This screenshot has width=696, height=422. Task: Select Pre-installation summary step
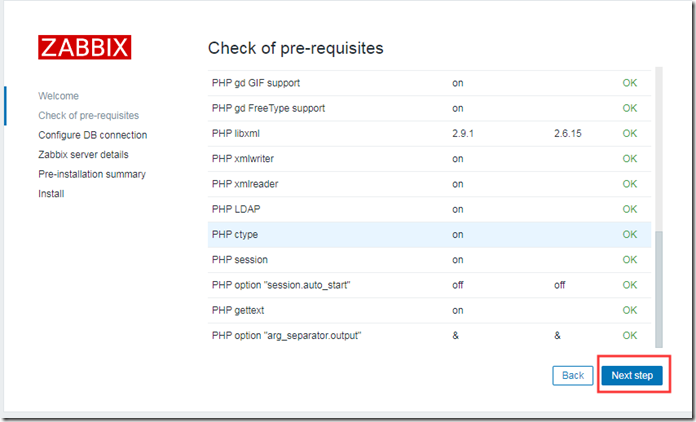tap(92, 174)
